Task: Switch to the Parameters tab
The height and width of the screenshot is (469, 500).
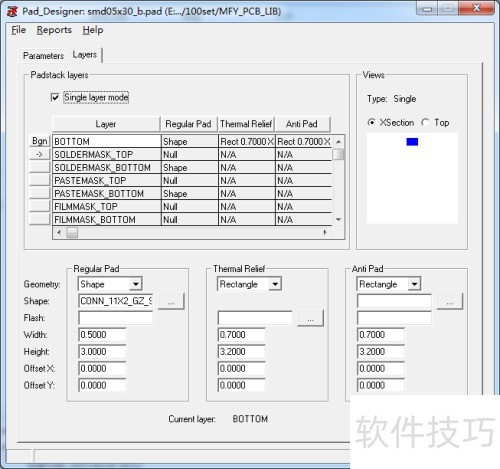Action: tap(43, 56)
